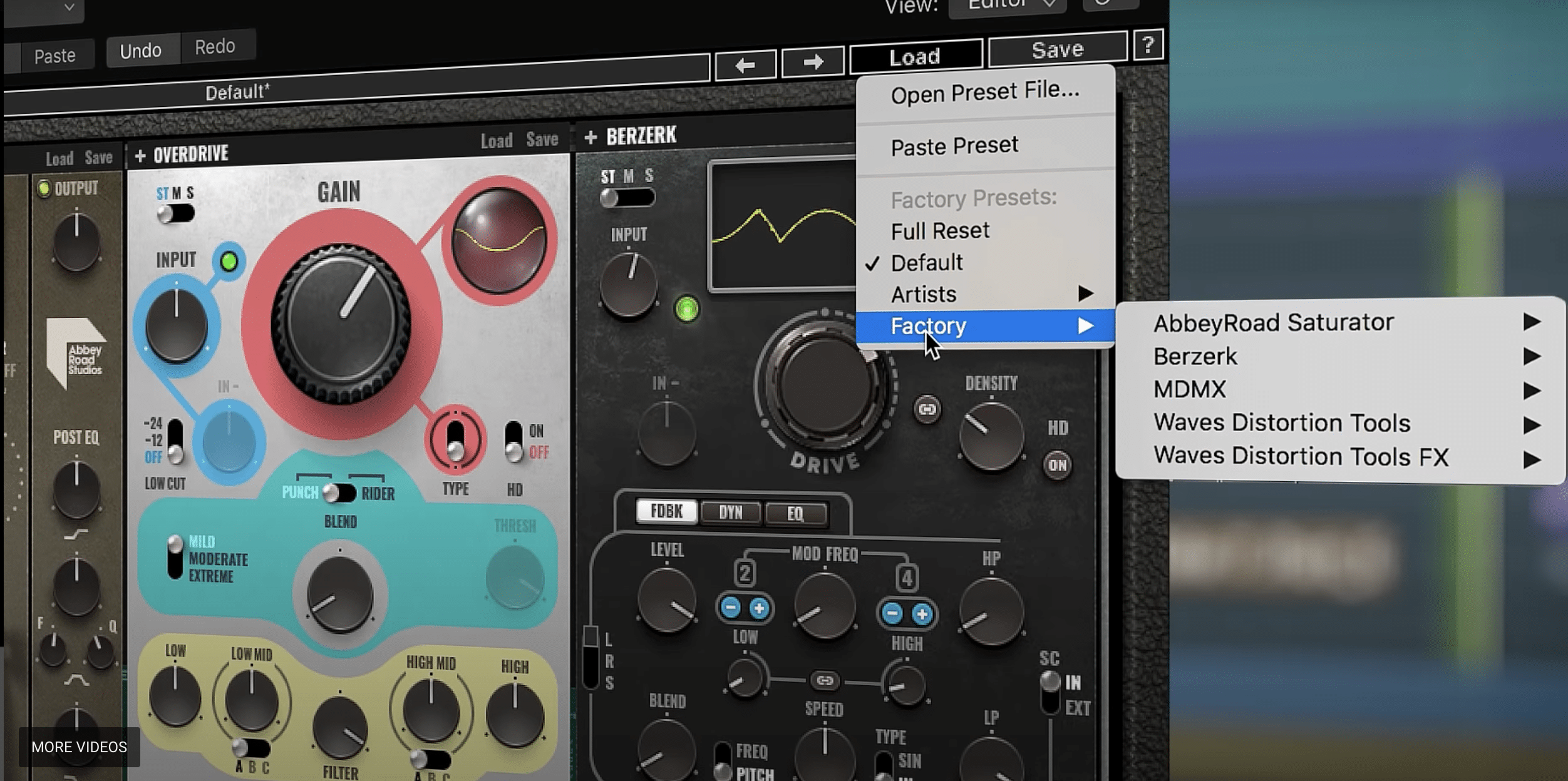Toggle the LOW MID A B C switch
The image size is (1568, 781).
250,748
